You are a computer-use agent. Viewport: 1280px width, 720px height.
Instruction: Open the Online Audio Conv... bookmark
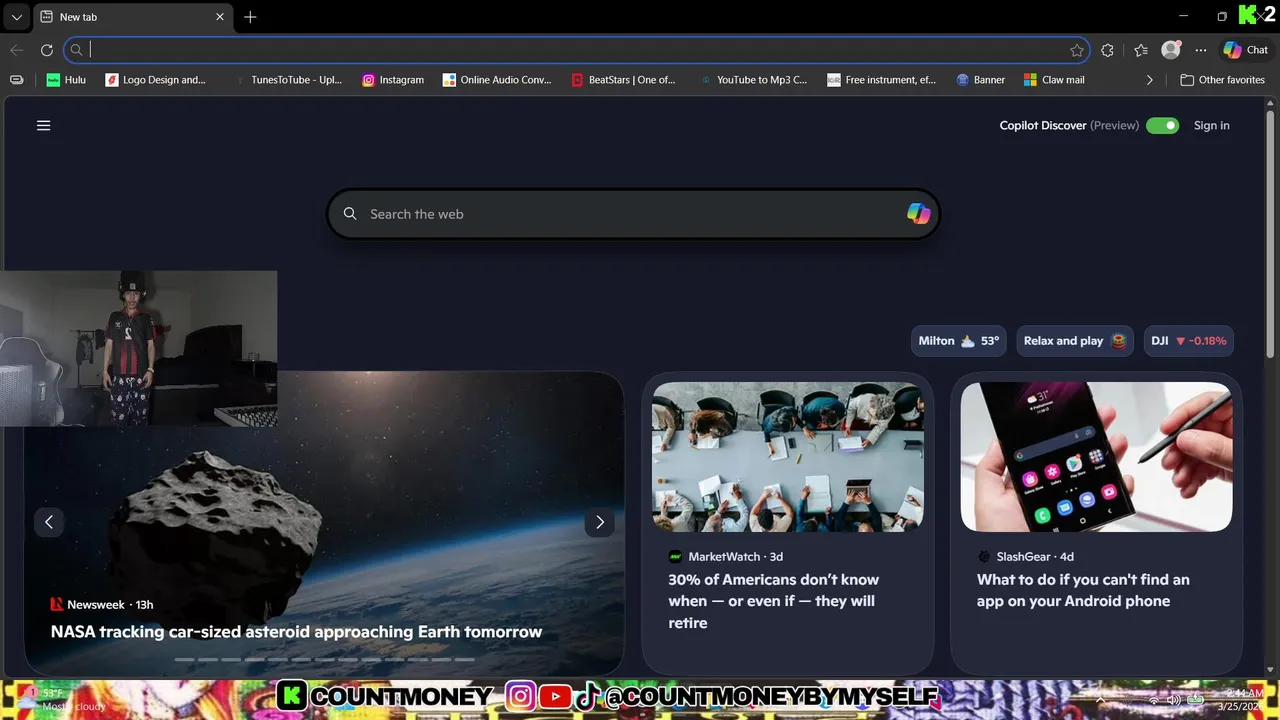click(x=497, y=80)
